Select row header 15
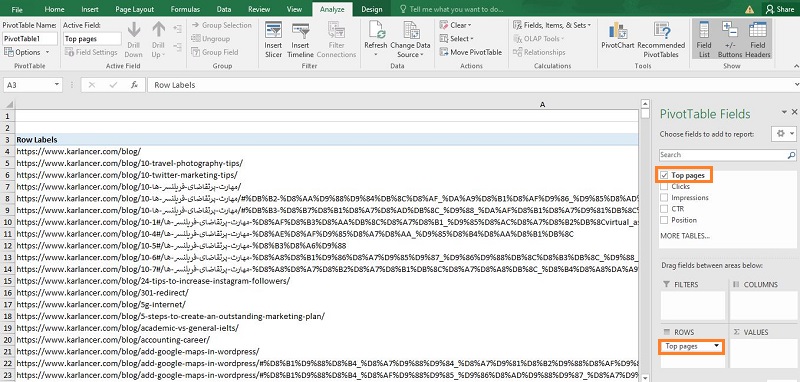 point(7,281)
